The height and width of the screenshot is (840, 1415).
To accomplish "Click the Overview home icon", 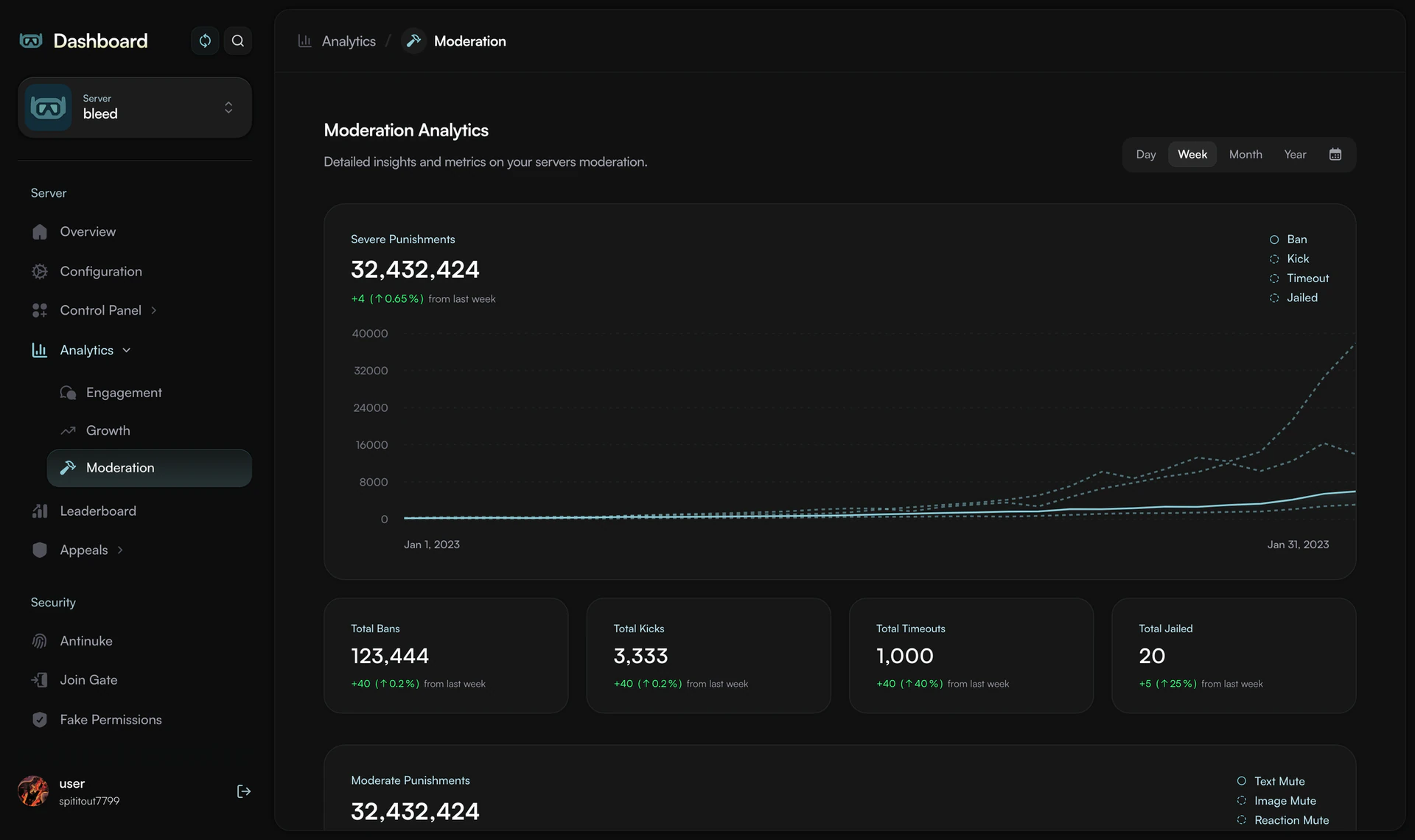I will [x=40, y=231].
